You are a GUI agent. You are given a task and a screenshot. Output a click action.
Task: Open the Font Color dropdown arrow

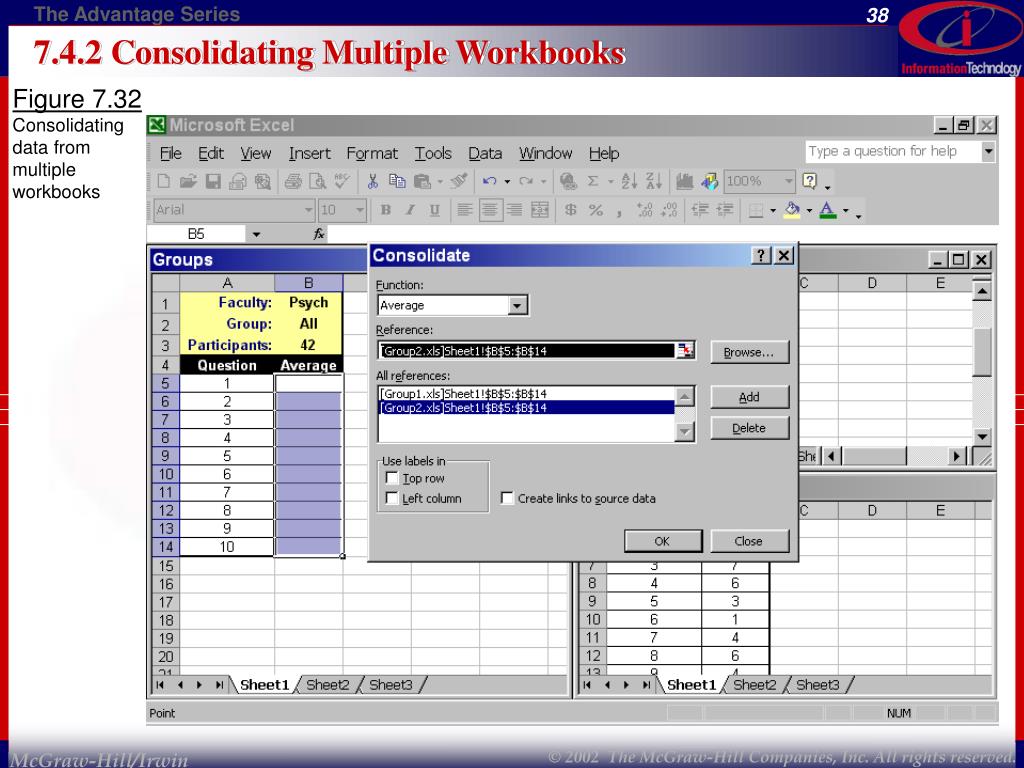pyautogui.click(x=845, y=210)
